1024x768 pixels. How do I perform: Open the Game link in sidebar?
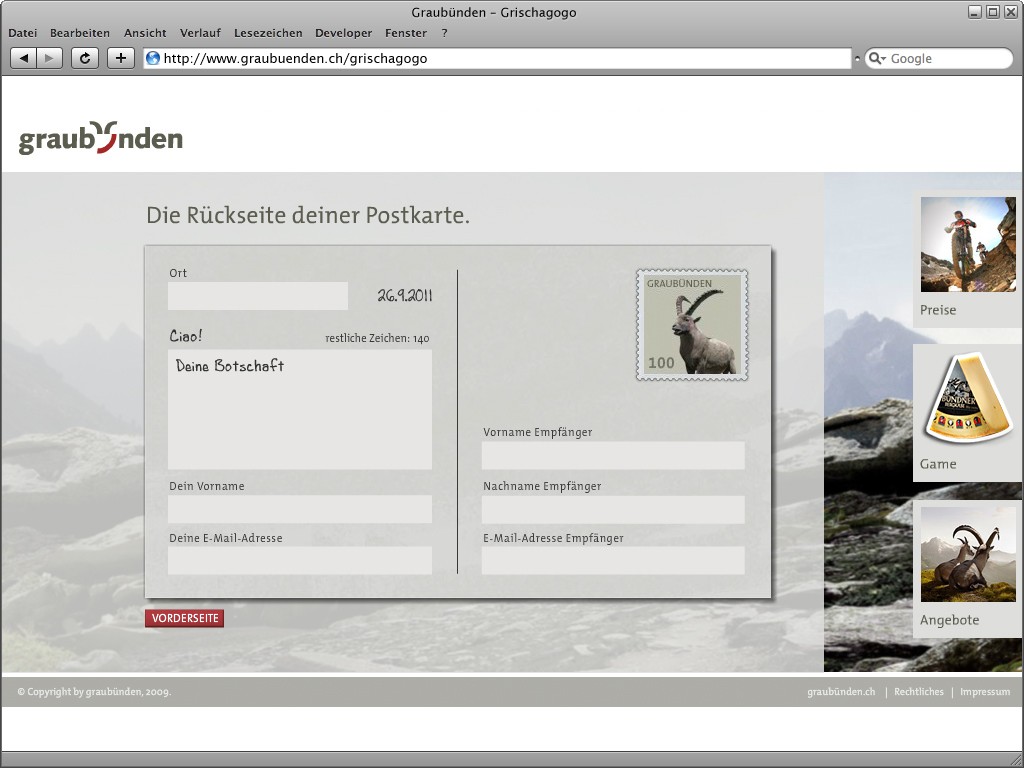pos(938,464)
